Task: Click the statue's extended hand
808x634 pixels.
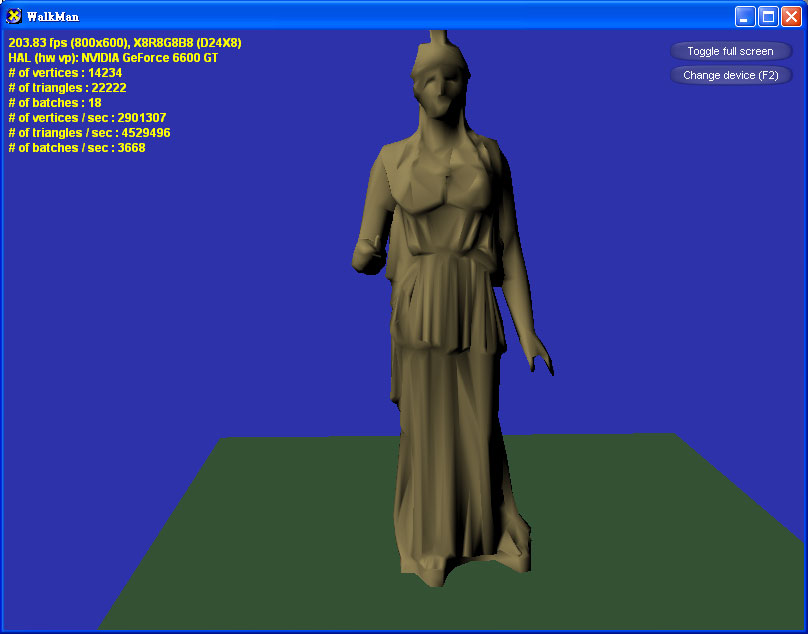Action: pos(540,351)
